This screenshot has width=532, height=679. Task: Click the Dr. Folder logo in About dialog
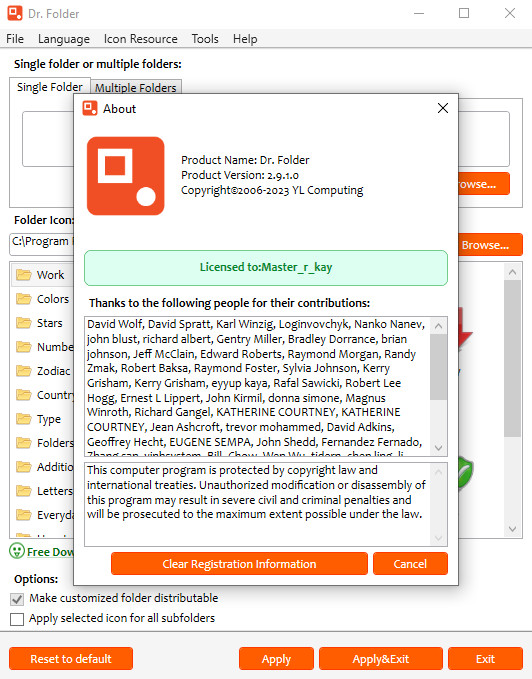pos(126,176)
